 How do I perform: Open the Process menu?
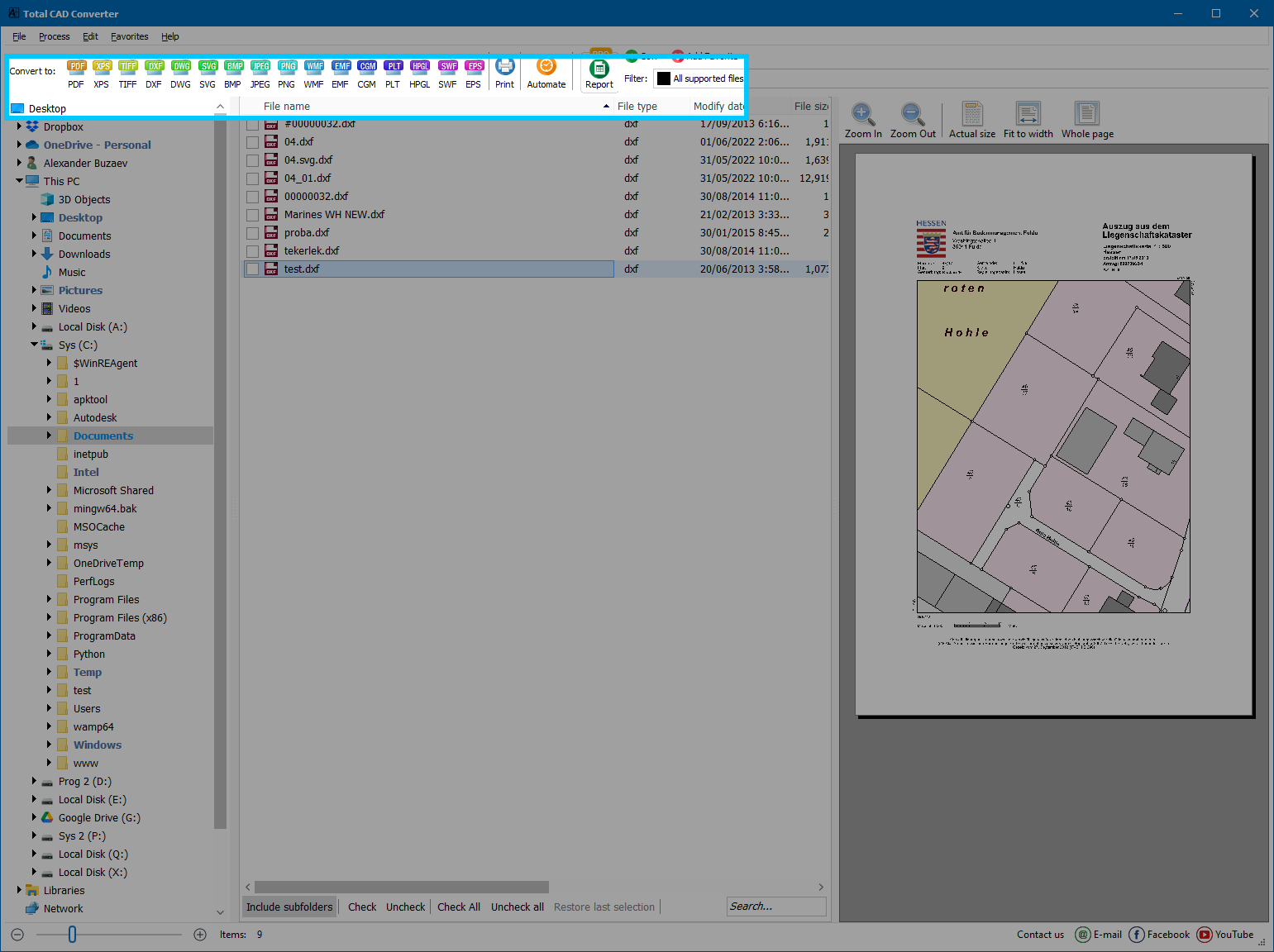[54, 36]
